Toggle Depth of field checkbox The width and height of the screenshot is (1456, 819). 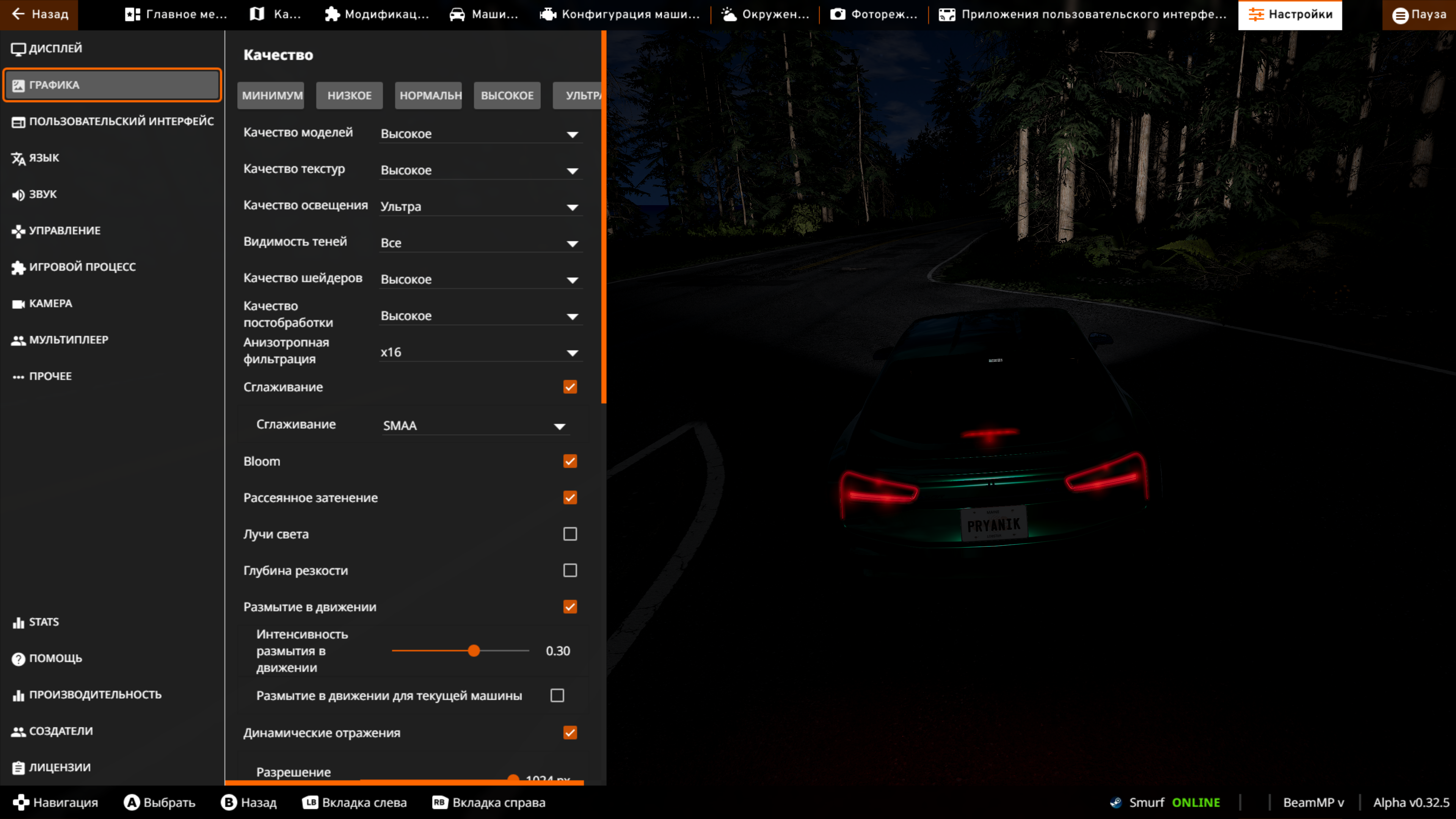[570, 570]
